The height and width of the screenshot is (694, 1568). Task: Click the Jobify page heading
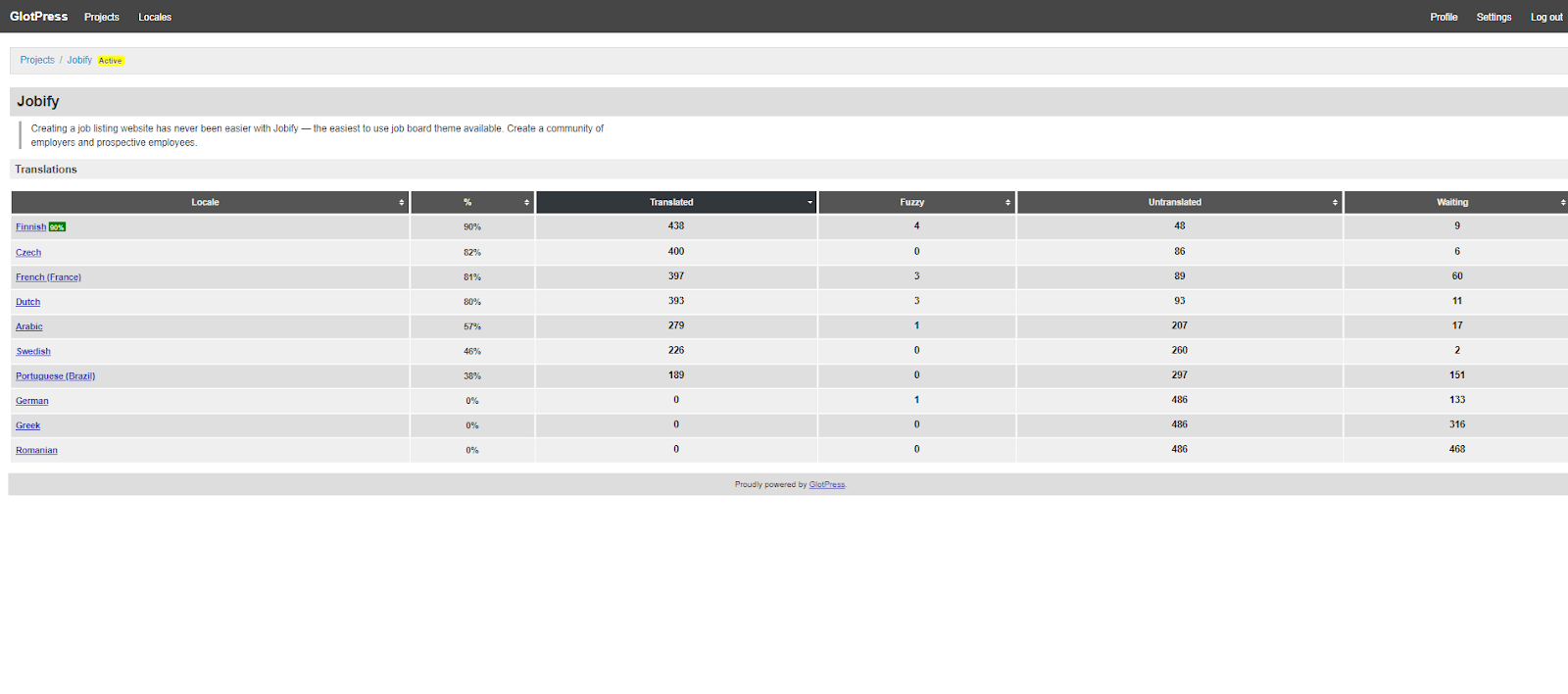click(38, 101)
